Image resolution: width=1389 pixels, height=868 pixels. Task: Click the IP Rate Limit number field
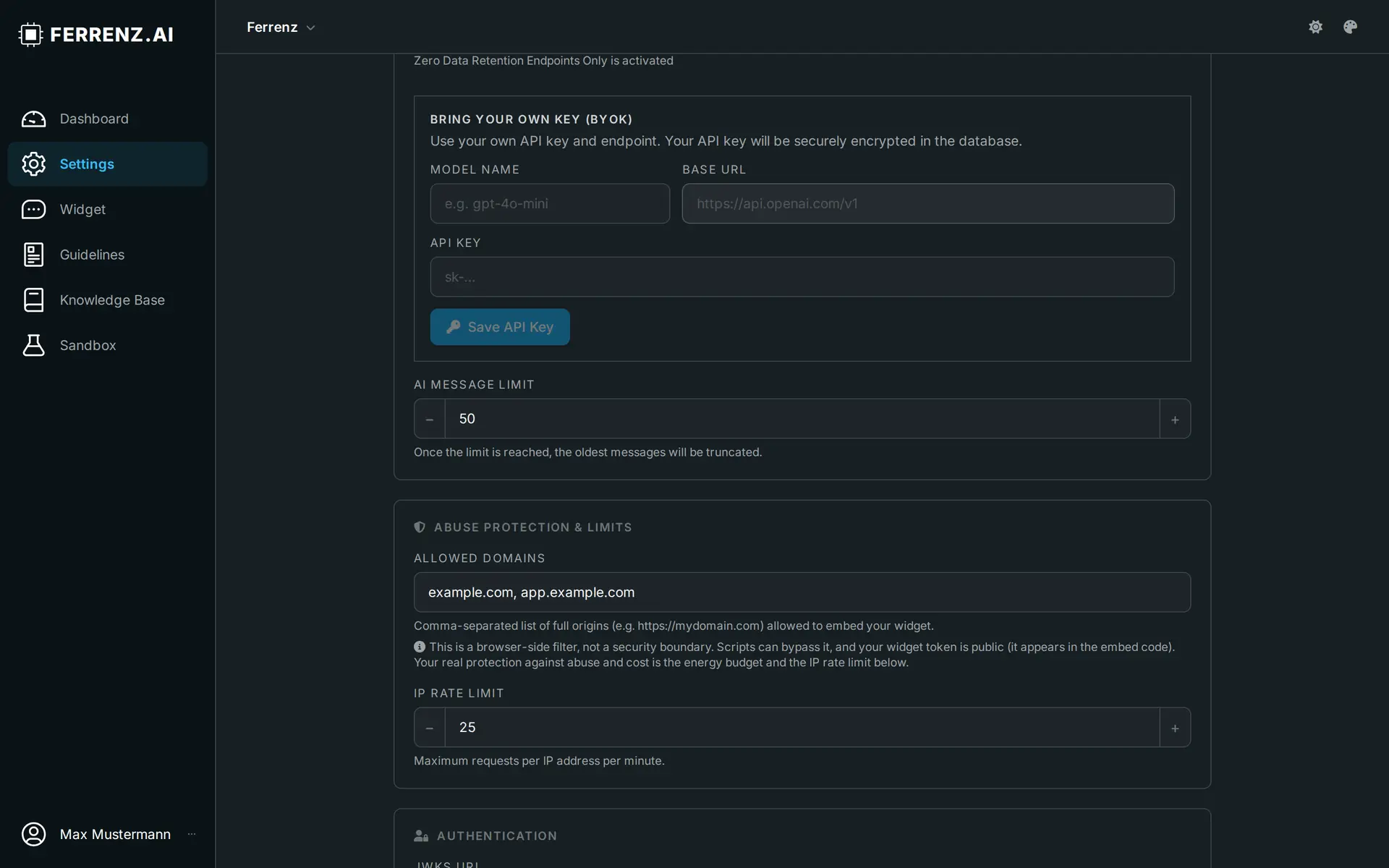802,728
